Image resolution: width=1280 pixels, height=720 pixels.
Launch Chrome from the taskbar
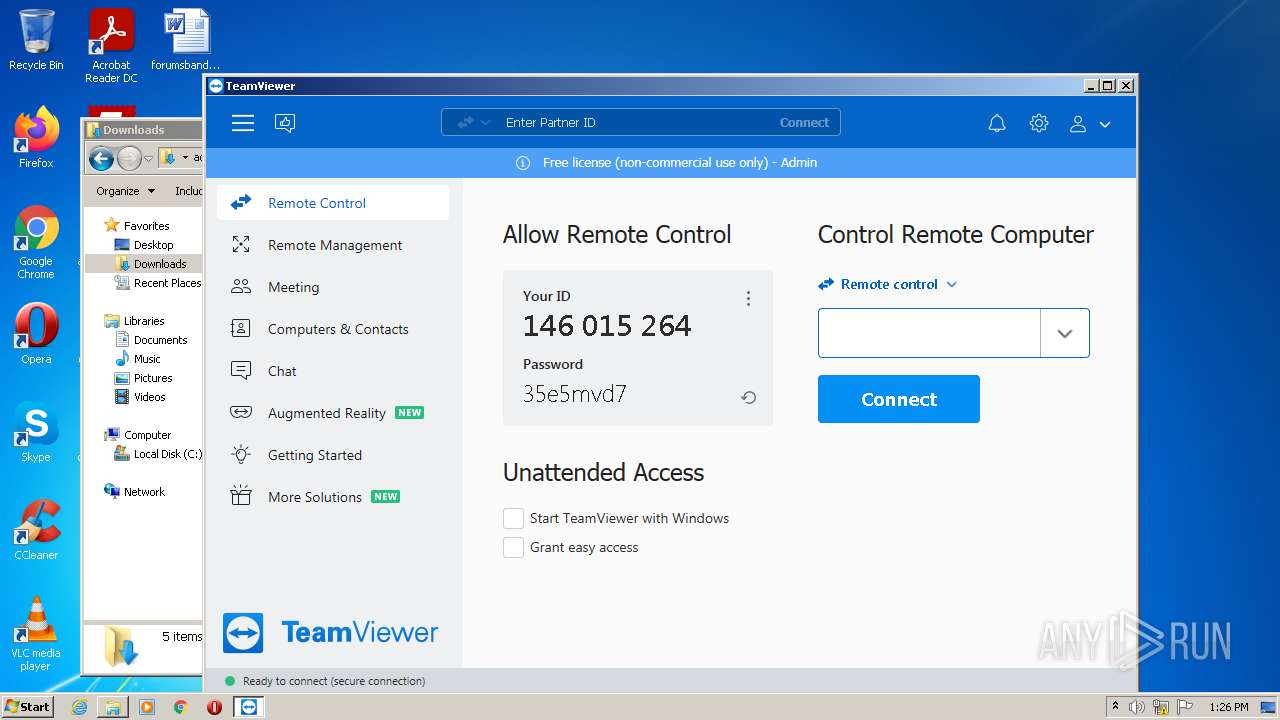[x=181, y=707]
